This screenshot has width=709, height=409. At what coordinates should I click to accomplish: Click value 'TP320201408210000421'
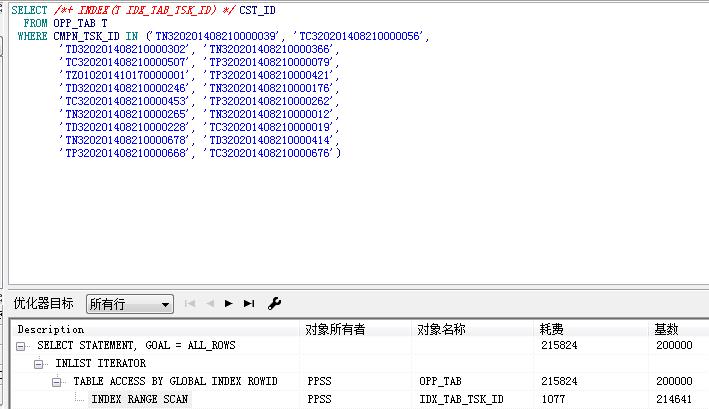coord(269,75)
